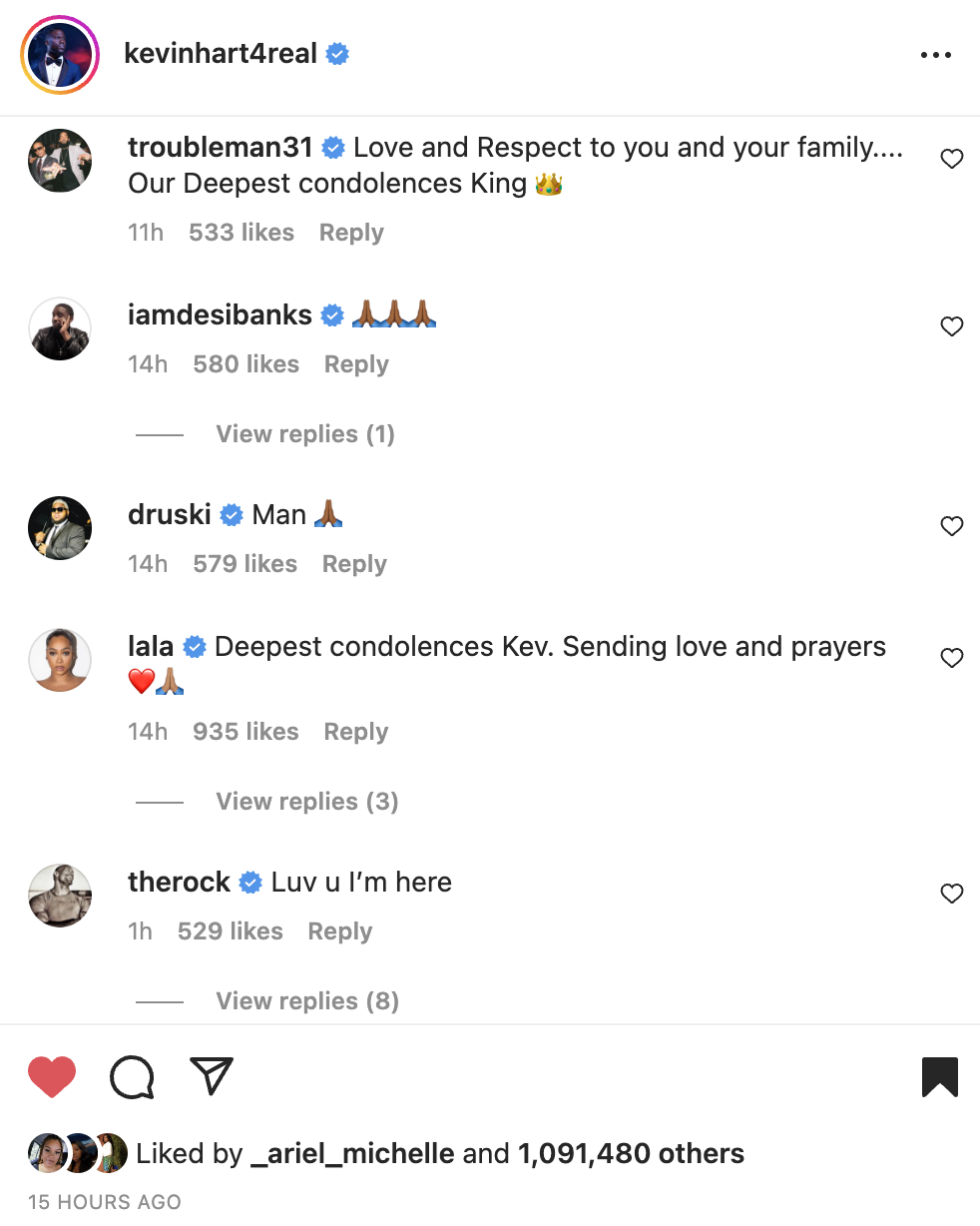Viewport: 980px width, 1226px height.
Task: Click the stacked liker avatars near _ariel_michelle
Action: 77,1153
